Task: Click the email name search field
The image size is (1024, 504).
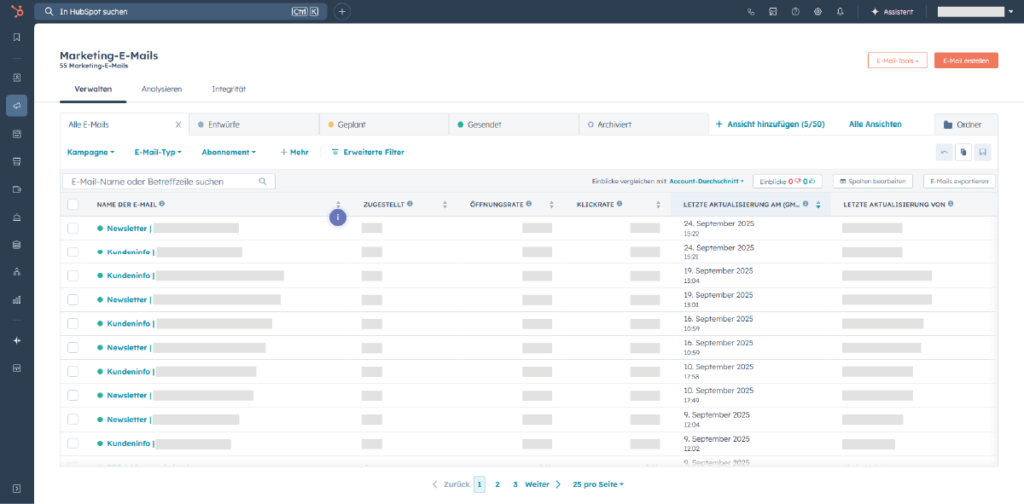Action: tap(160, 181)
